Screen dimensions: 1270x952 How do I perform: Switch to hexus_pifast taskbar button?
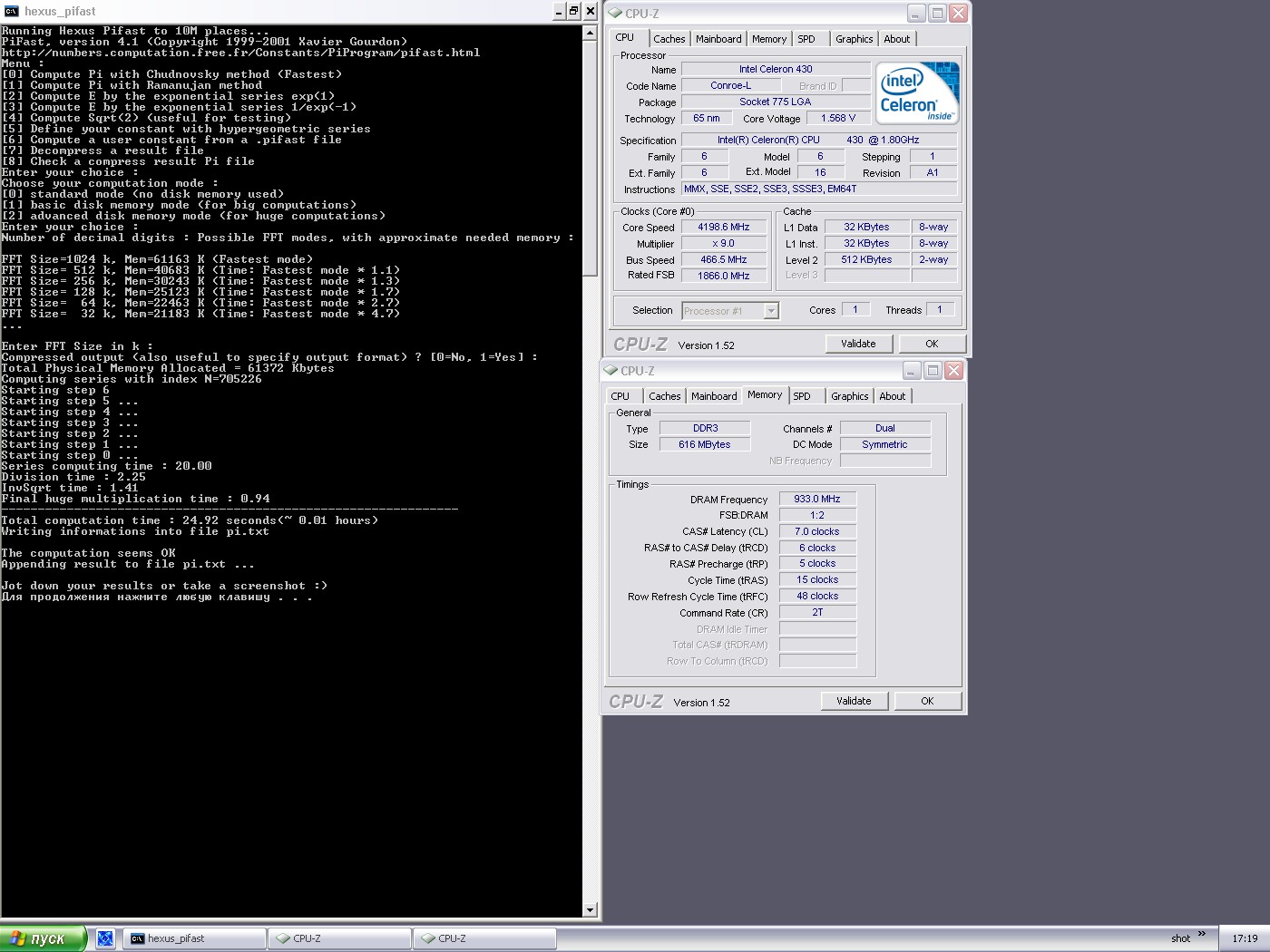194,938
